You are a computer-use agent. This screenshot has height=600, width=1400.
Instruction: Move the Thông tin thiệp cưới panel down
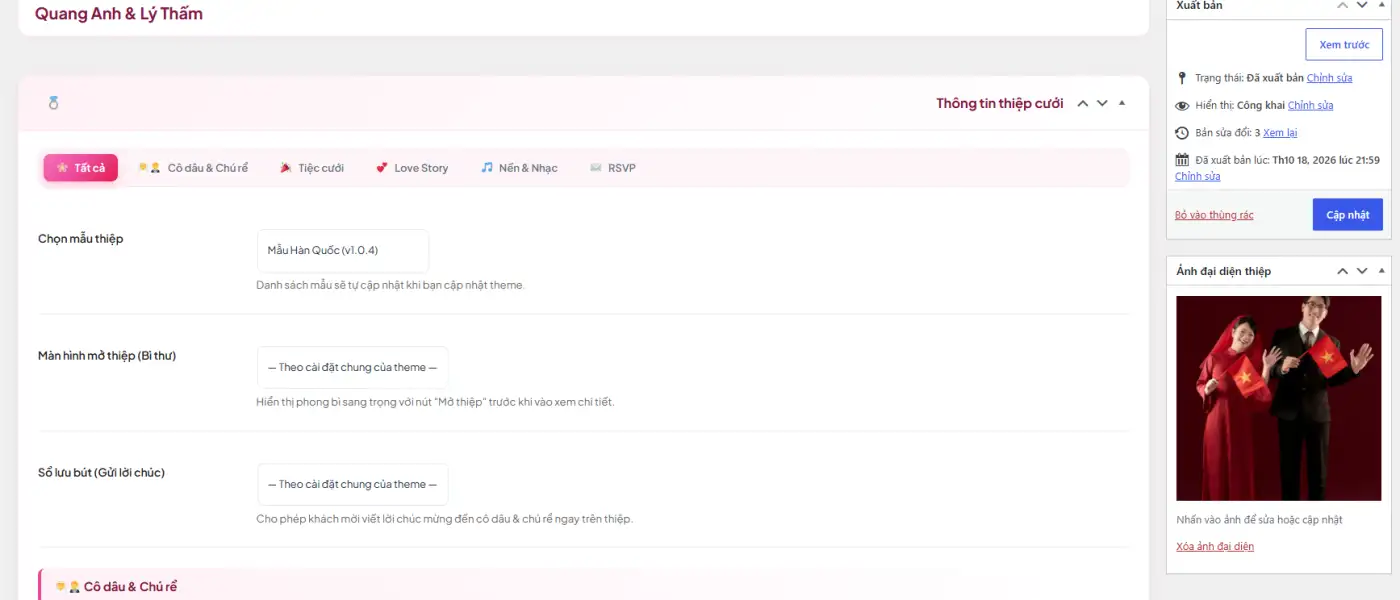[1102, 103]
